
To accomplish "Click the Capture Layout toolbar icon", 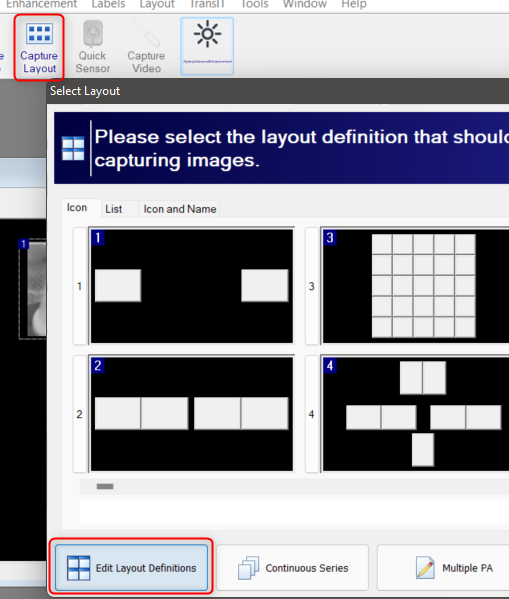I will tap(39, 48).
